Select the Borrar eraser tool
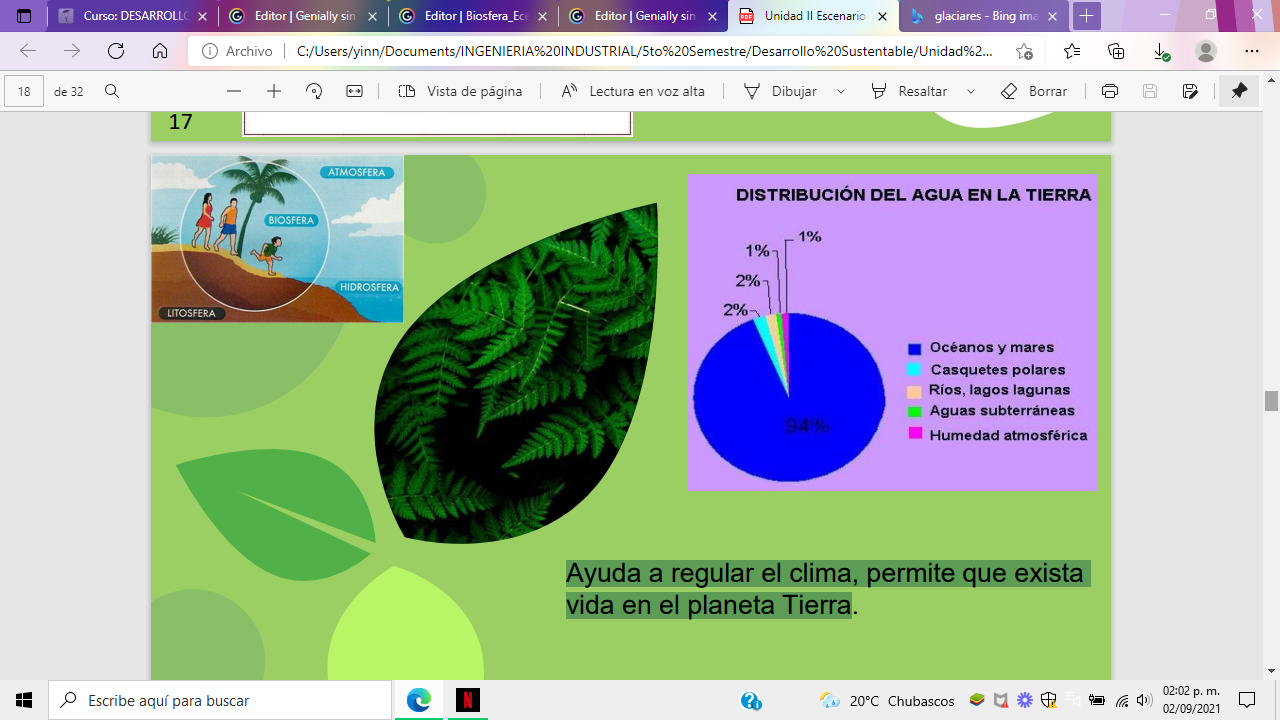This screenshot has width=1280, height=720. (x=1034, y=91)
